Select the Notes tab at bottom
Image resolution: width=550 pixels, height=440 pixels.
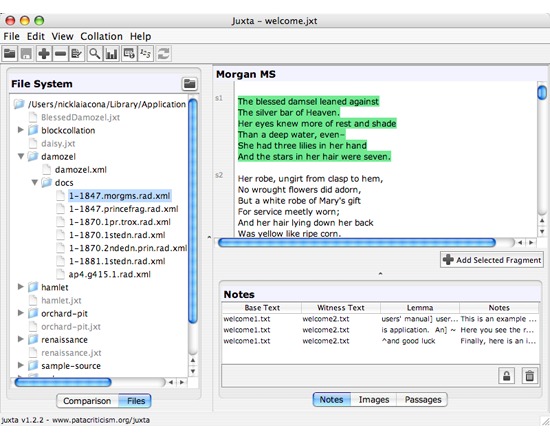[331, 400]
